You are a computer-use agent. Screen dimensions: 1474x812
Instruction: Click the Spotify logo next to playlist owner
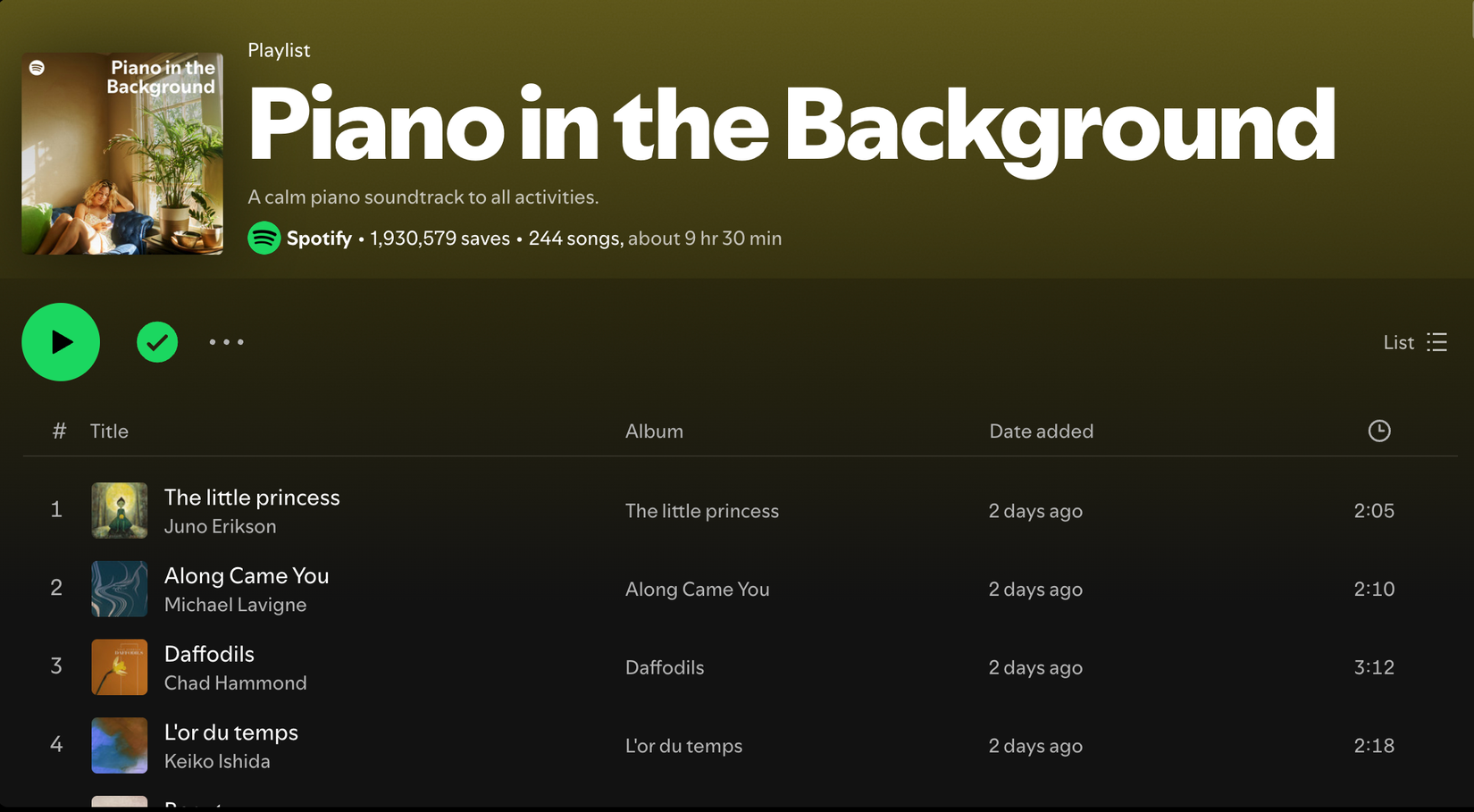[263, 238]
